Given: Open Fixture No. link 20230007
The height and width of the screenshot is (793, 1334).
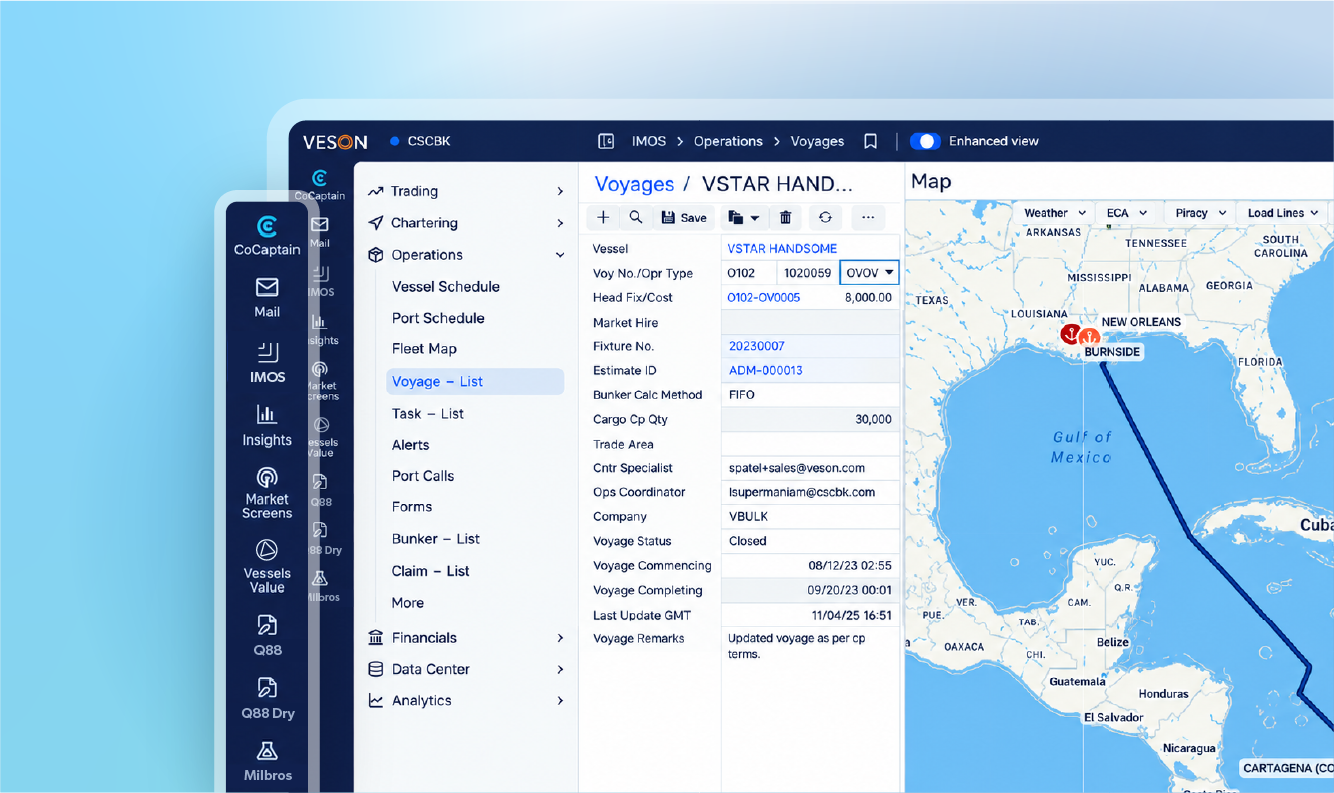Looking at the screenshot, I should click(757, 346).
